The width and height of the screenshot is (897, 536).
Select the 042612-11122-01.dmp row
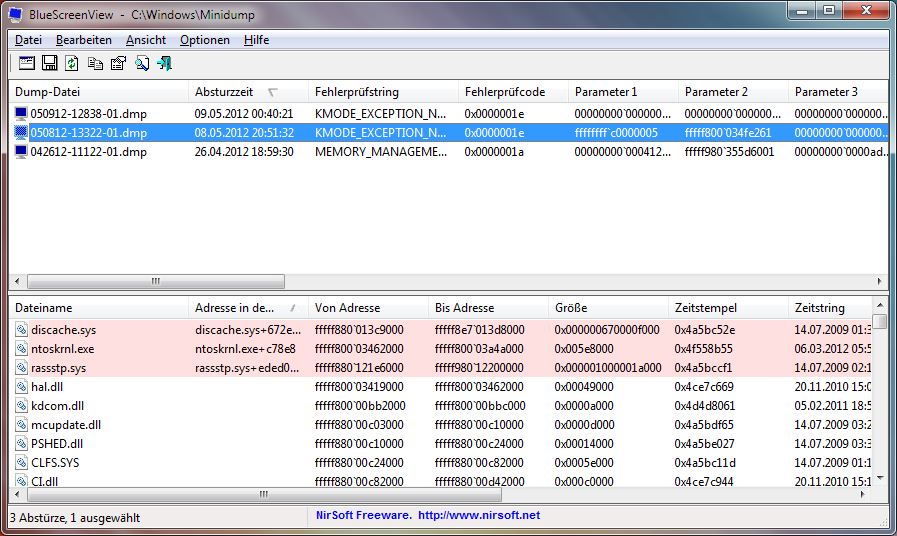(448, 152)
